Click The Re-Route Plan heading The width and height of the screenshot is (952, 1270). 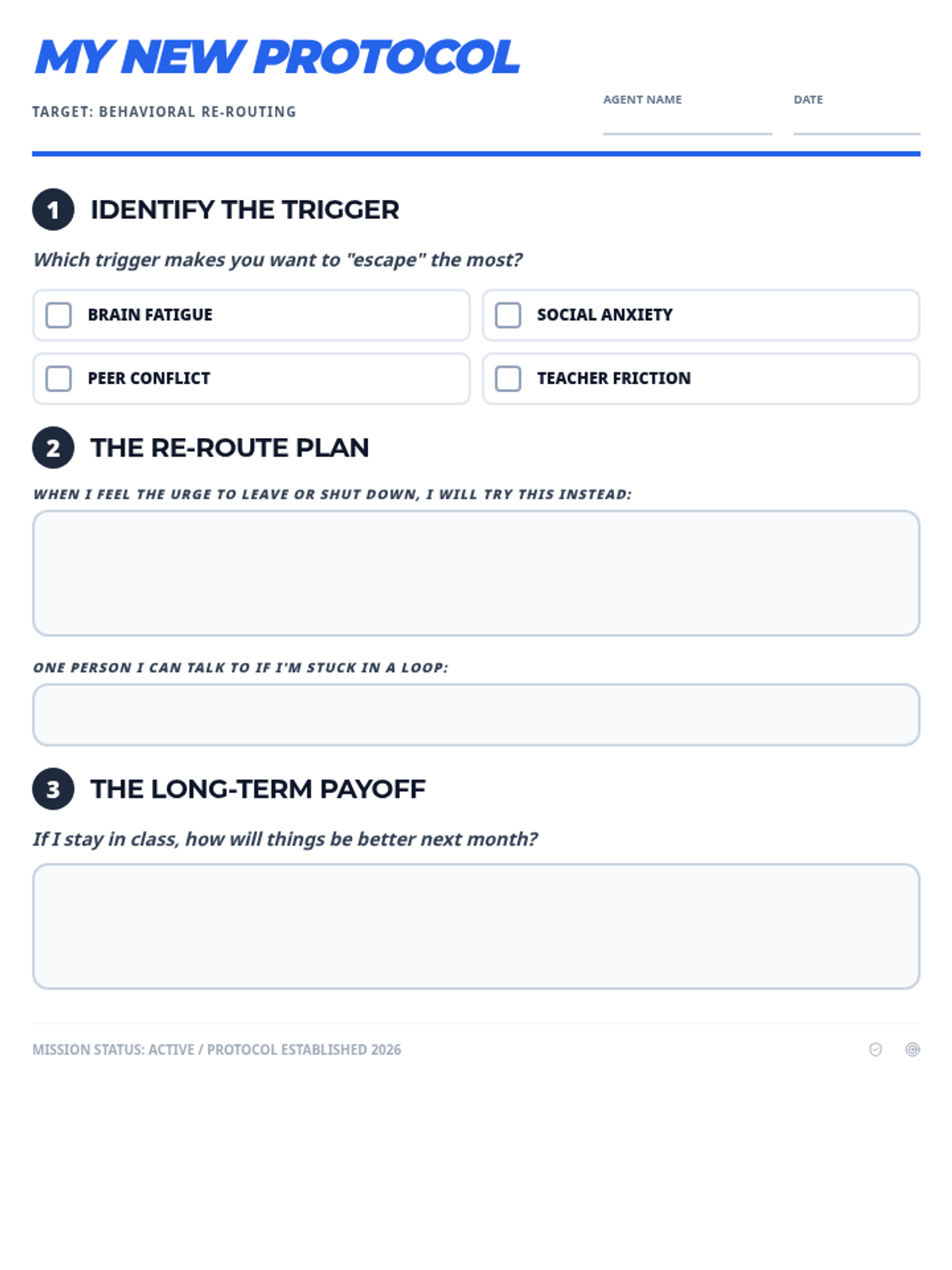[229, 448]
